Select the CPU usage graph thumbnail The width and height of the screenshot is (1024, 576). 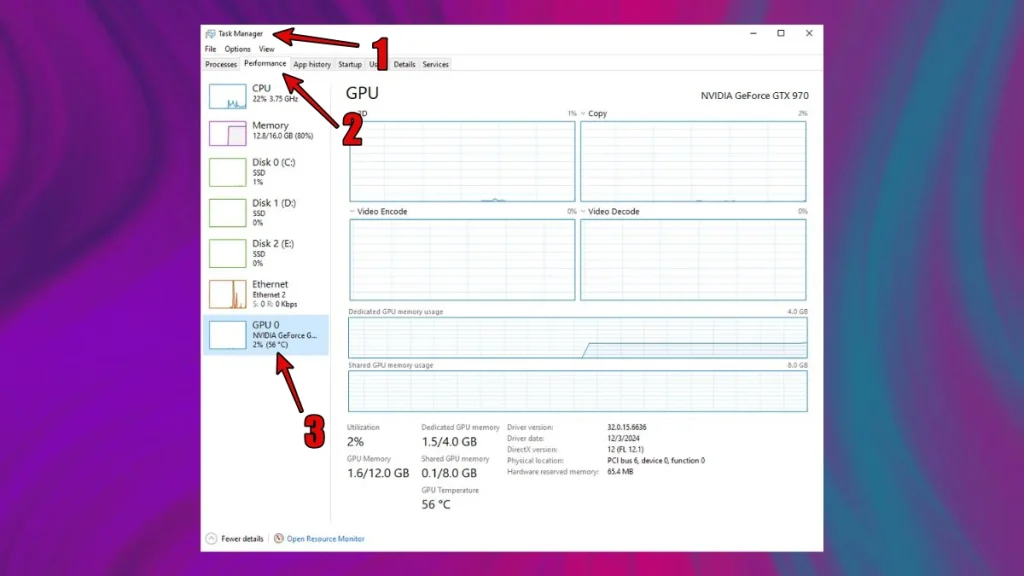tap(227, 96)
